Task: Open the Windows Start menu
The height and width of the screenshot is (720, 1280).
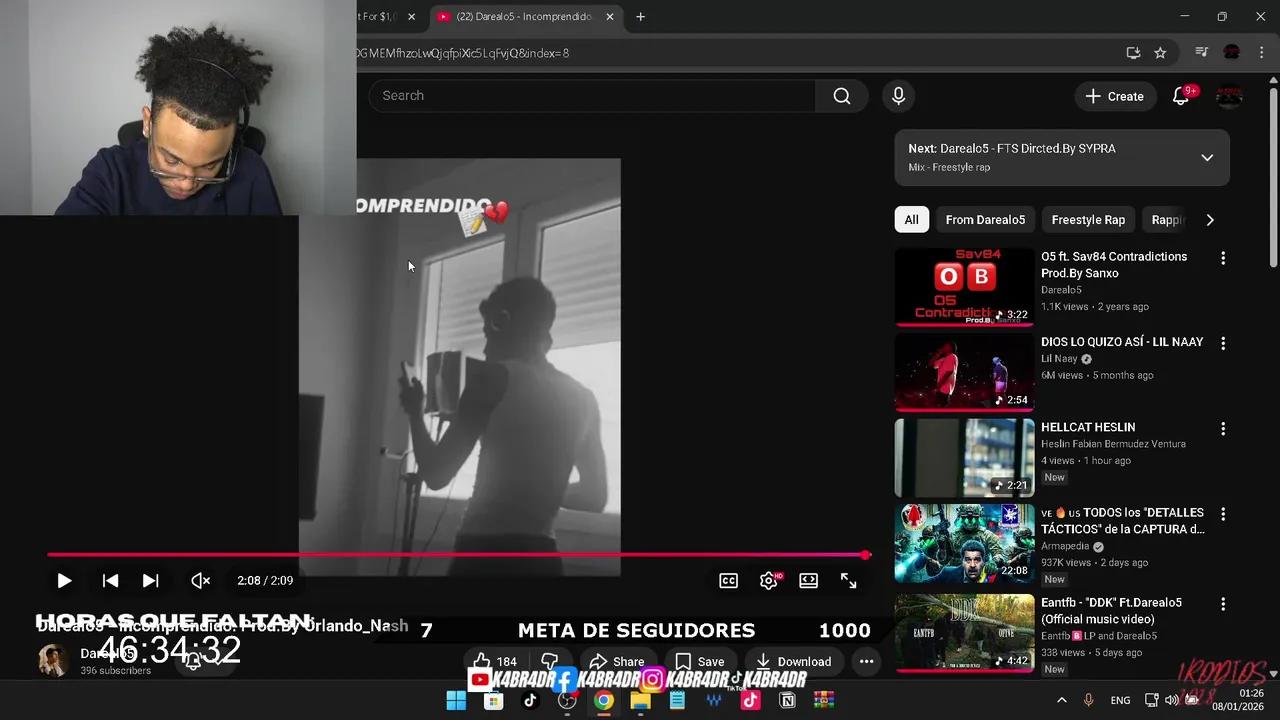Action: pos(456,701)
